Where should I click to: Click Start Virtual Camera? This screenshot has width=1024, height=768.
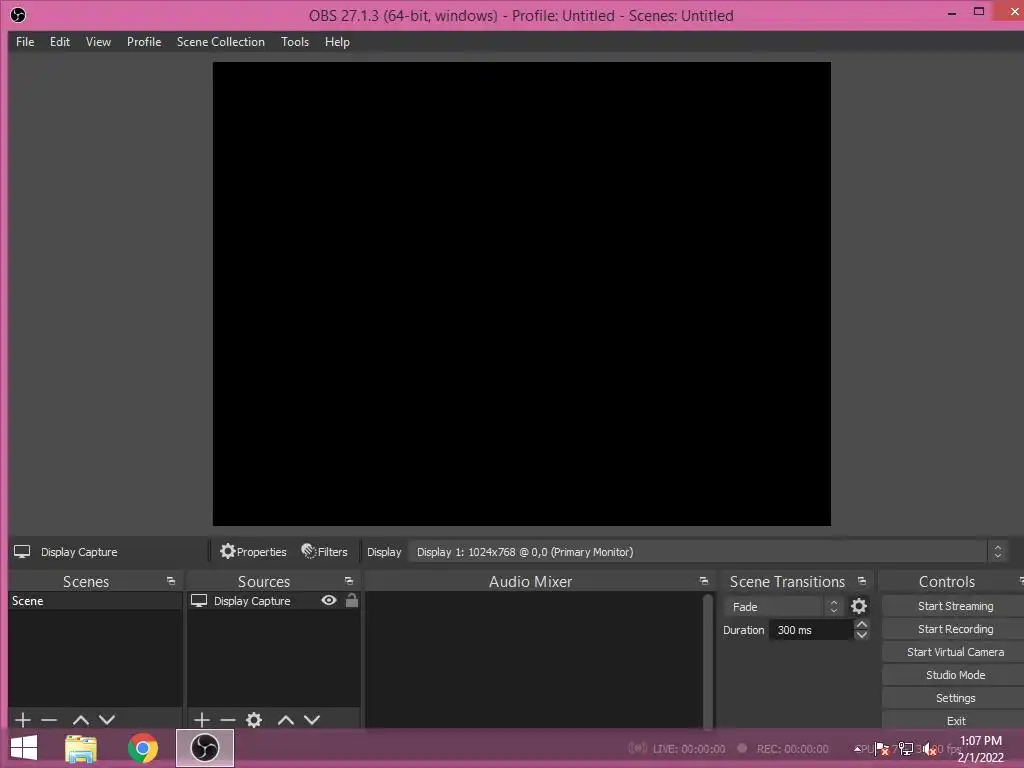(955, 652)
